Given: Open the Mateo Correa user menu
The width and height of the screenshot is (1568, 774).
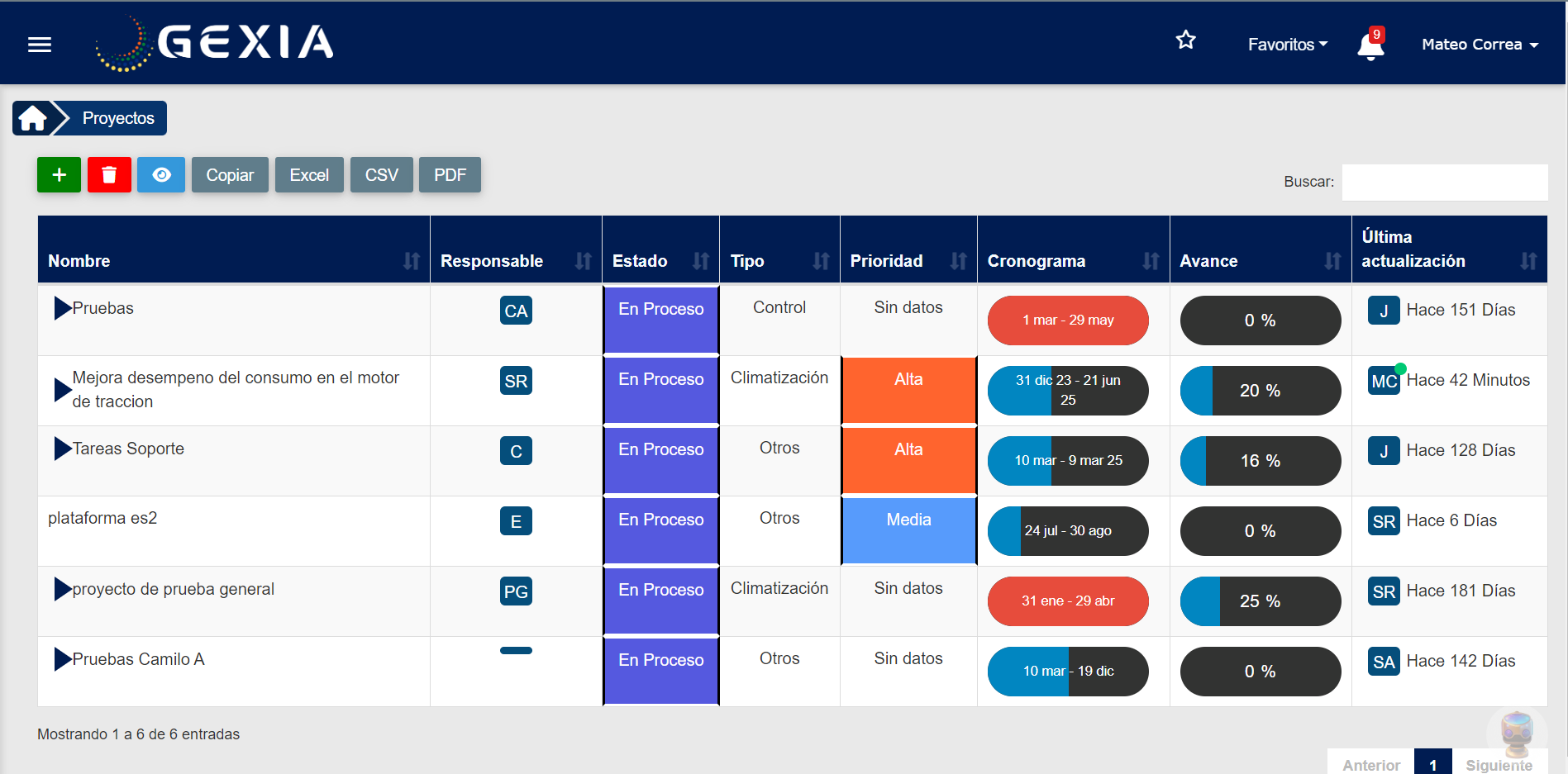Looking at the screenshot, I should tap(1480, 45).
